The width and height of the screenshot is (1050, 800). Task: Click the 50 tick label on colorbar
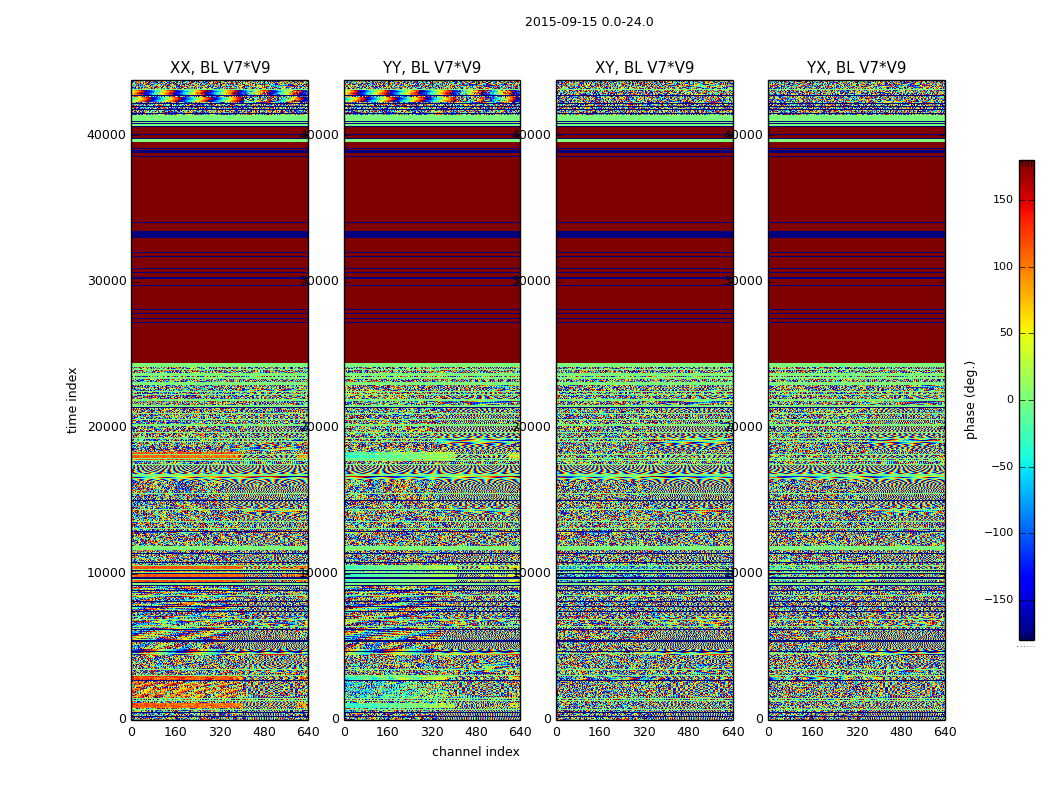(x=1005, y=333)
